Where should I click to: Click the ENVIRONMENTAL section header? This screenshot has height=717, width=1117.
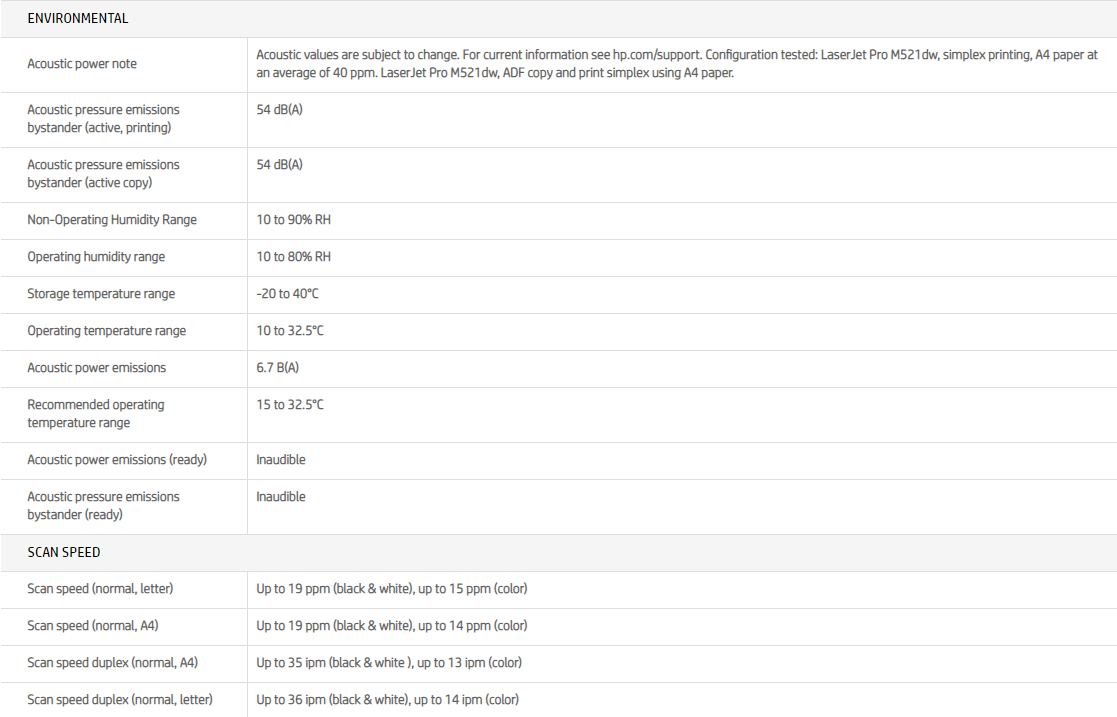[x=78, y=19]
